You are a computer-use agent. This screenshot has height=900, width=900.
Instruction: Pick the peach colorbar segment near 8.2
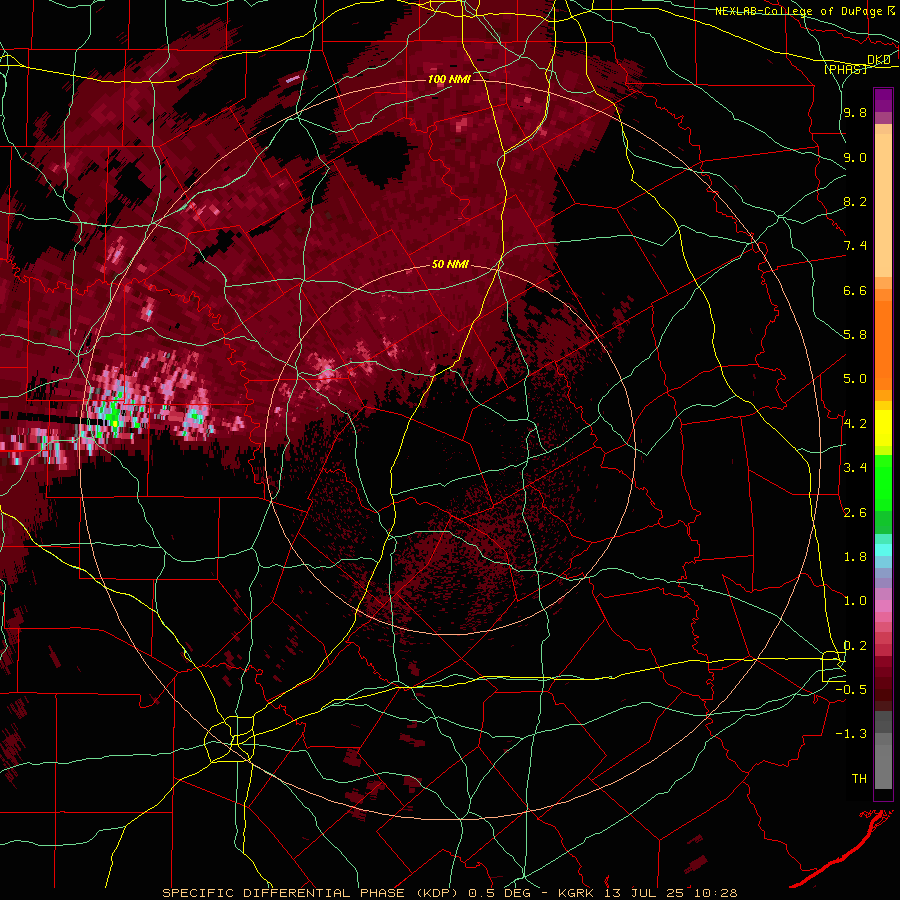[x=883, y=205]
